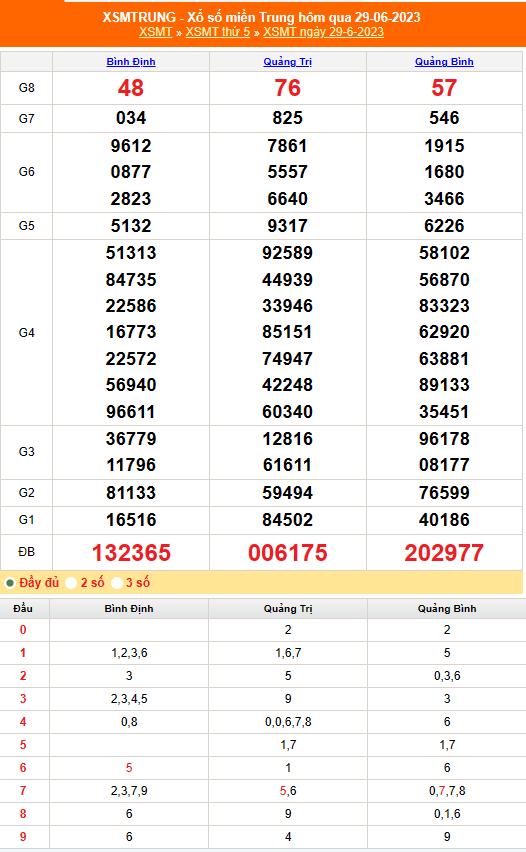
Task: Open the XSMT thứ 5 link
Action: click(x=218, y=32)
